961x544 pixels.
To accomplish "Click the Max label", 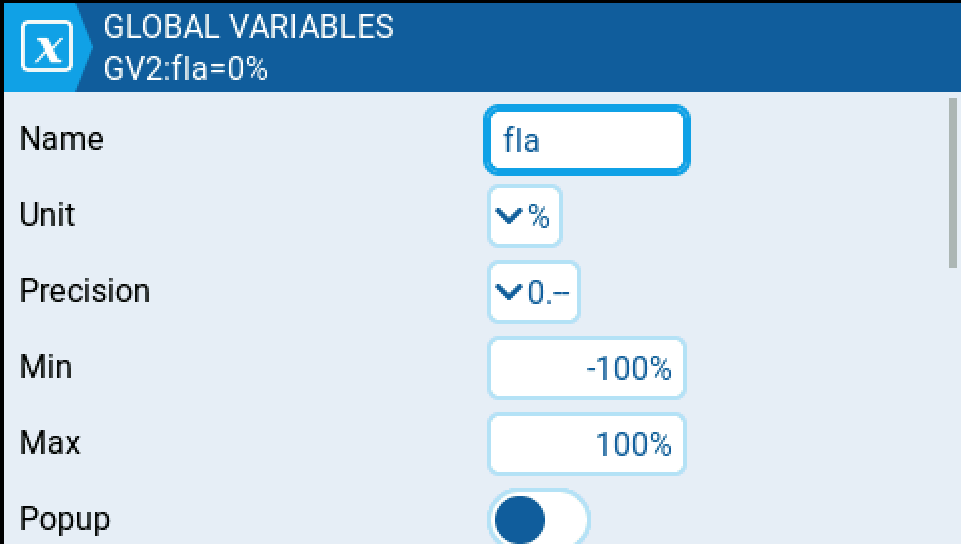I will 50,442.
